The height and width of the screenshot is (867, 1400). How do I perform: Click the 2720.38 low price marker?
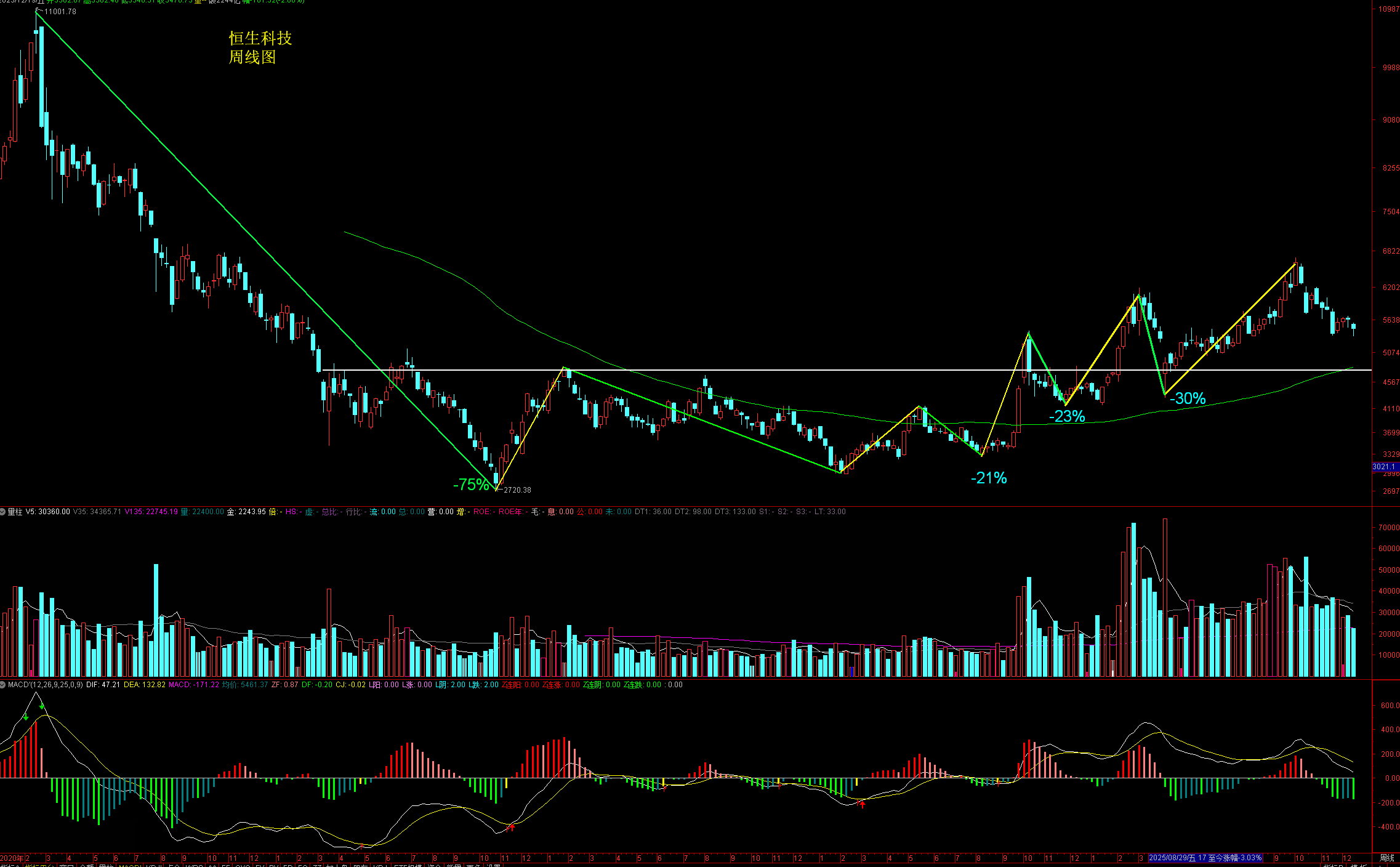point(517,490)
